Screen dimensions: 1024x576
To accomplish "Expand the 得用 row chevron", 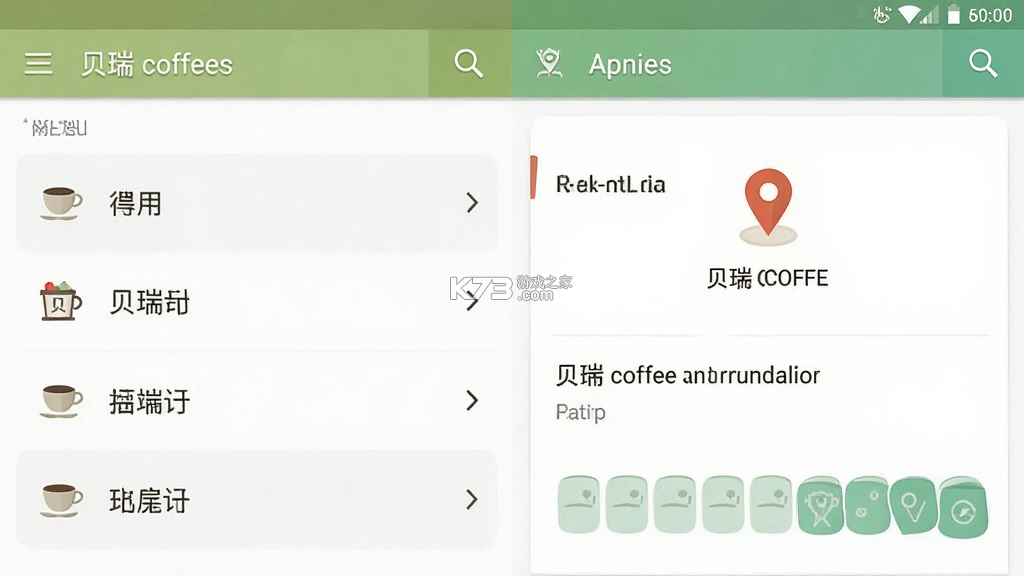I will tap(472, 203).
